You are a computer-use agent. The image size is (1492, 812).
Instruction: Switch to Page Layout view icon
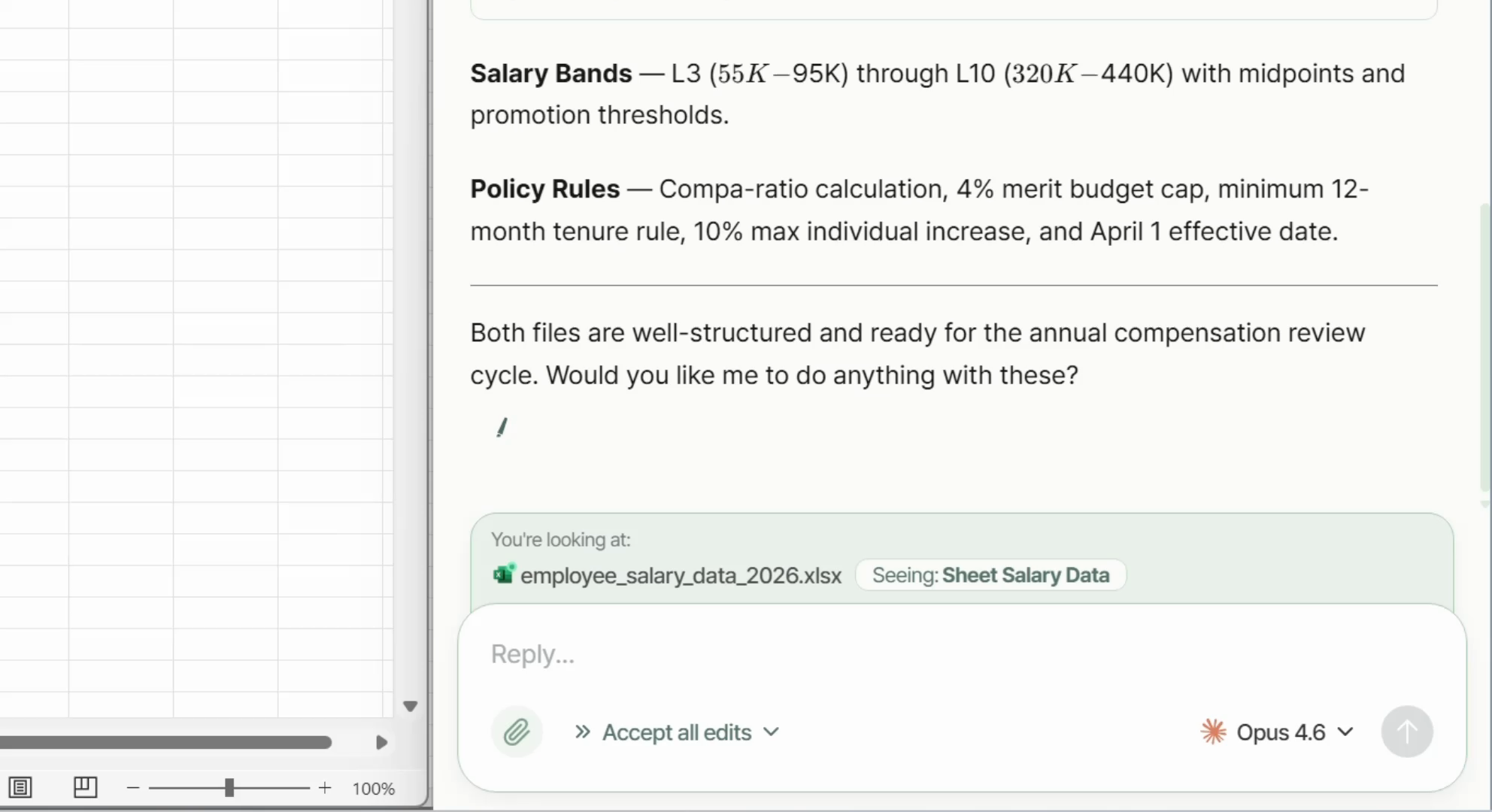coord(85,787)
